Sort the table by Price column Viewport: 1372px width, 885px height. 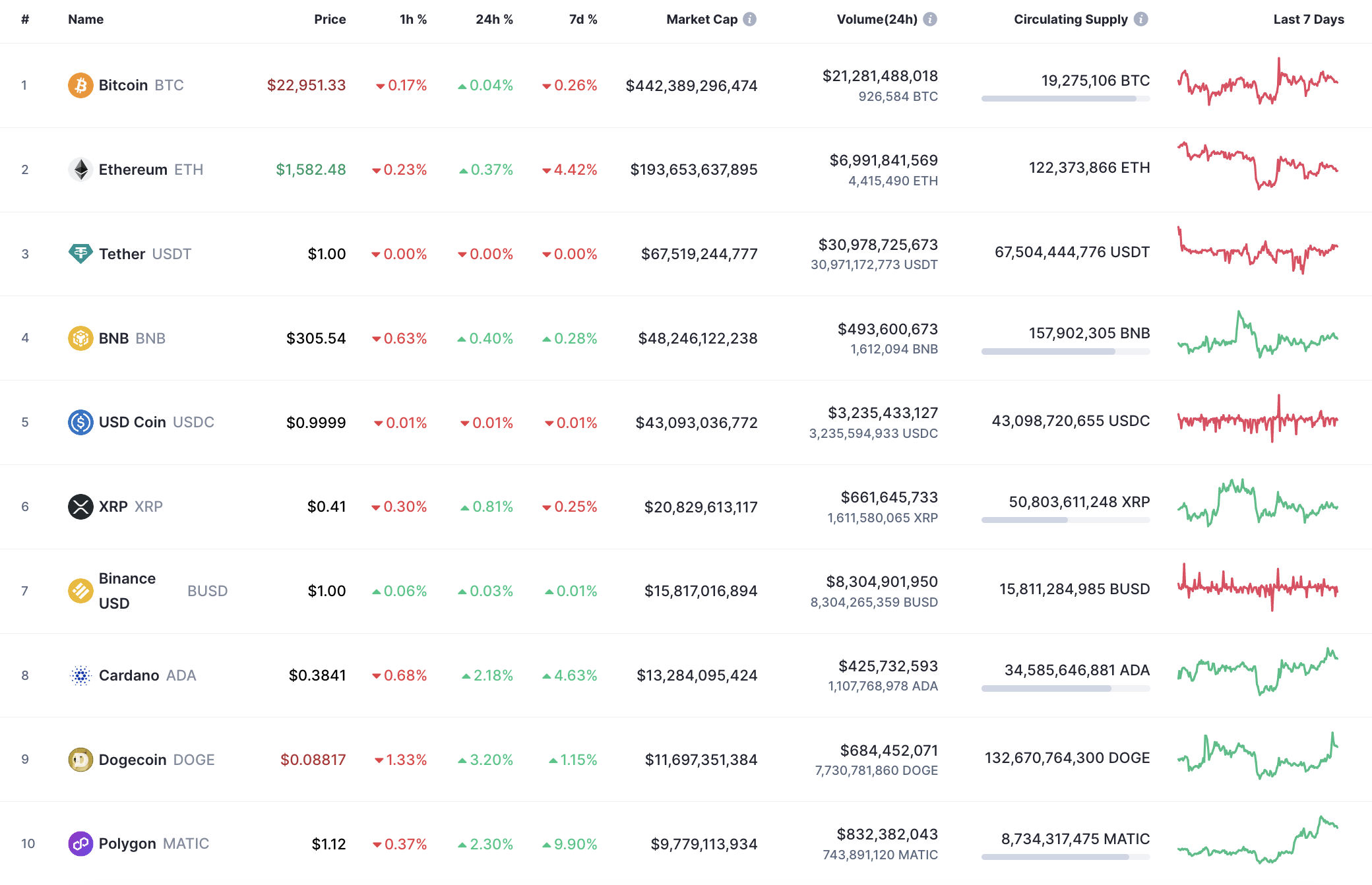330,19
